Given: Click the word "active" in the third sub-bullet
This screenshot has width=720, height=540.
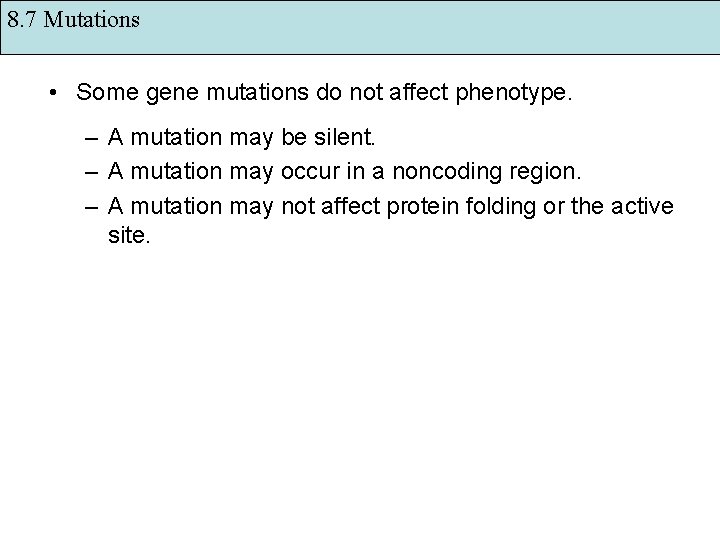Looking at the screenshot, I should (x=644, y=205).
